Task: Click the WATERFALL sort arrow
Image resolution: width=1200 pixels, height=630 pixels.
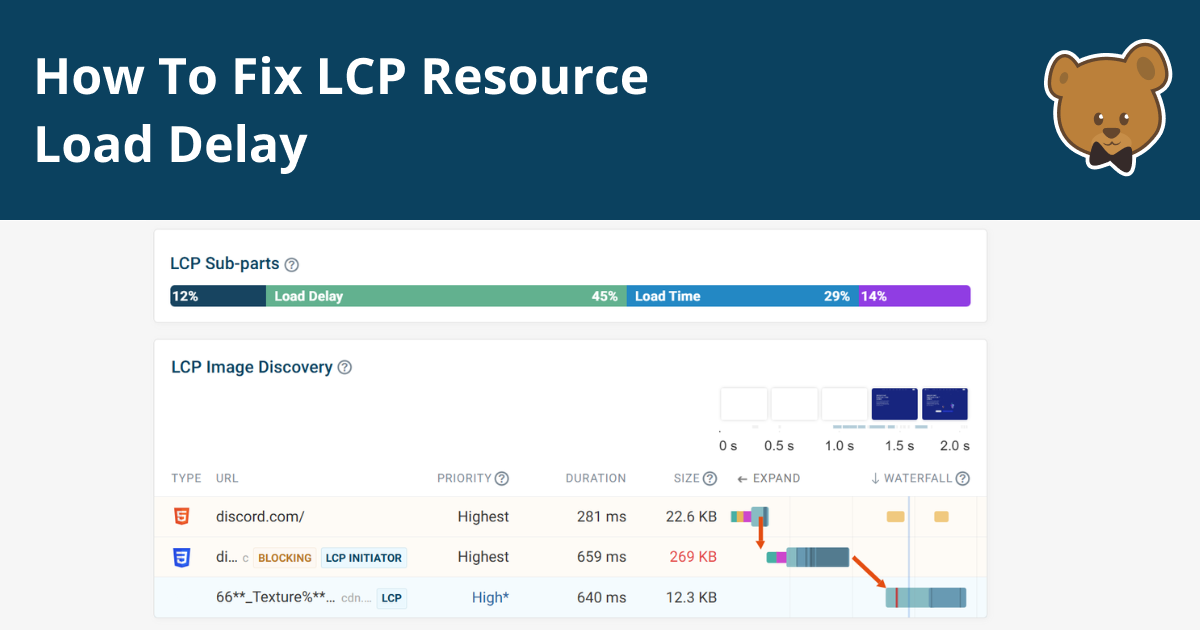Action: pos(875,478)
